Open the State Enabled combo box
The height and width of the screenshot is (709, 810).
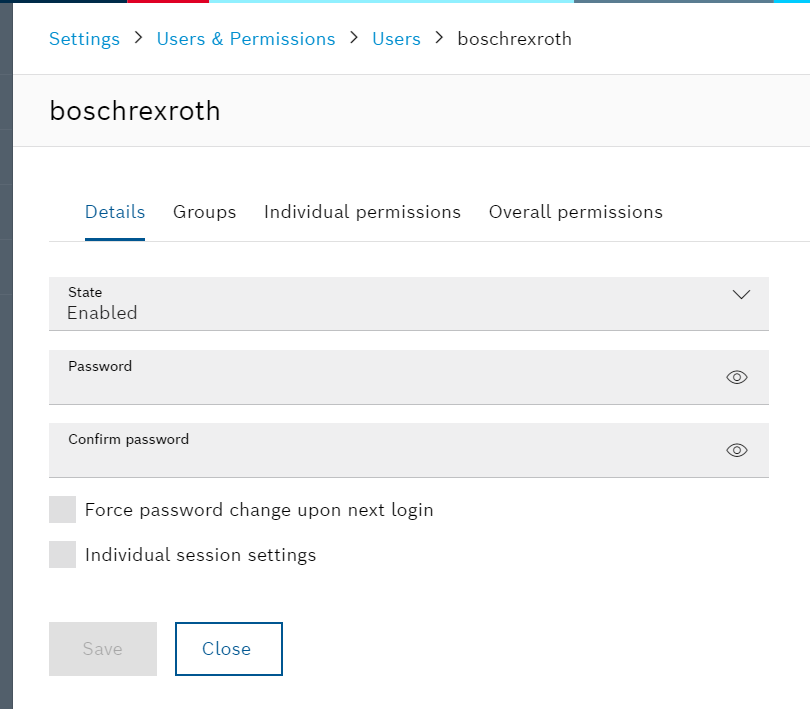tap(409, 304)
